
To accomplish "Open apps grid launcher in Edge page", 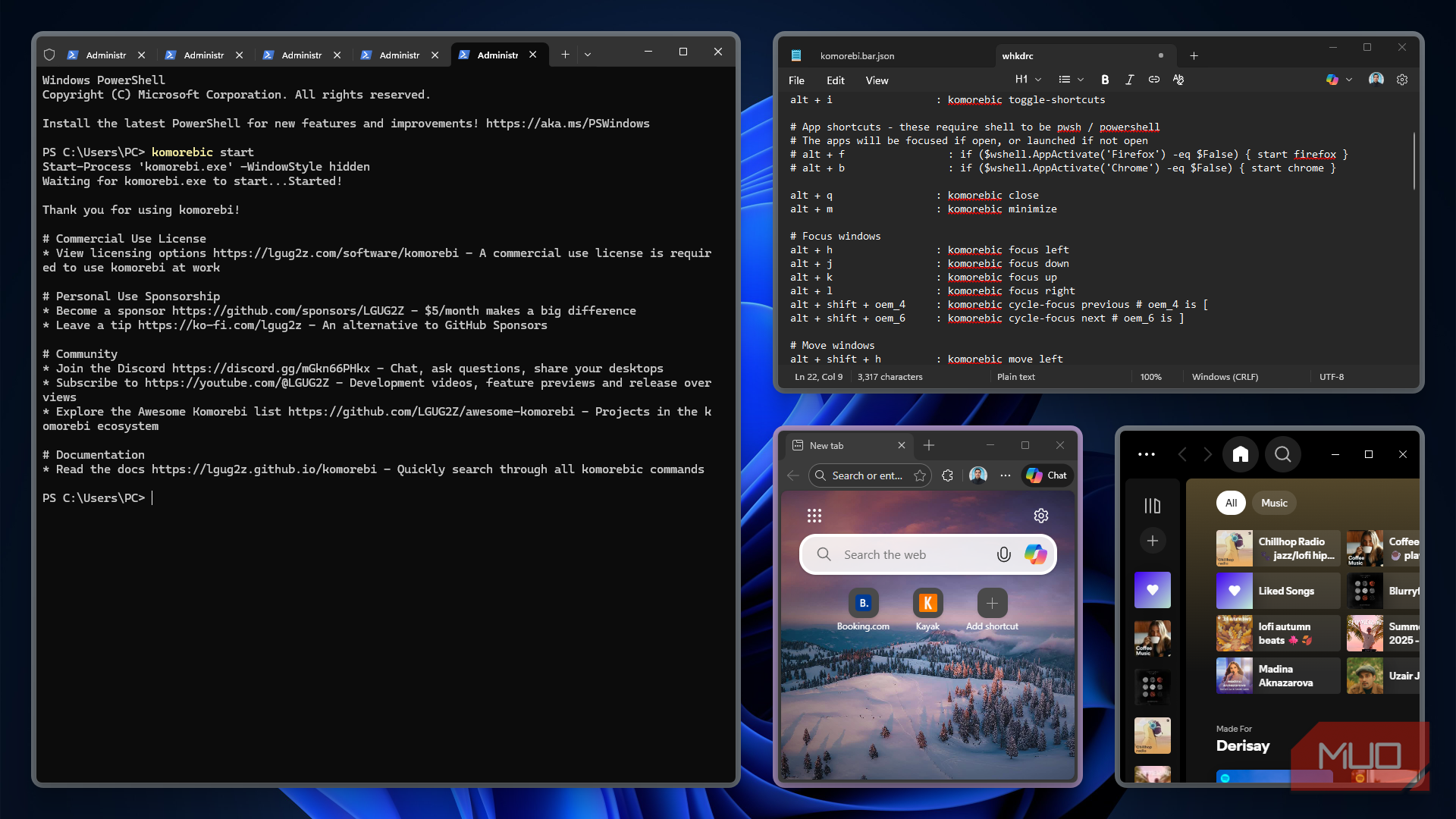I will (x=814, y=516).
